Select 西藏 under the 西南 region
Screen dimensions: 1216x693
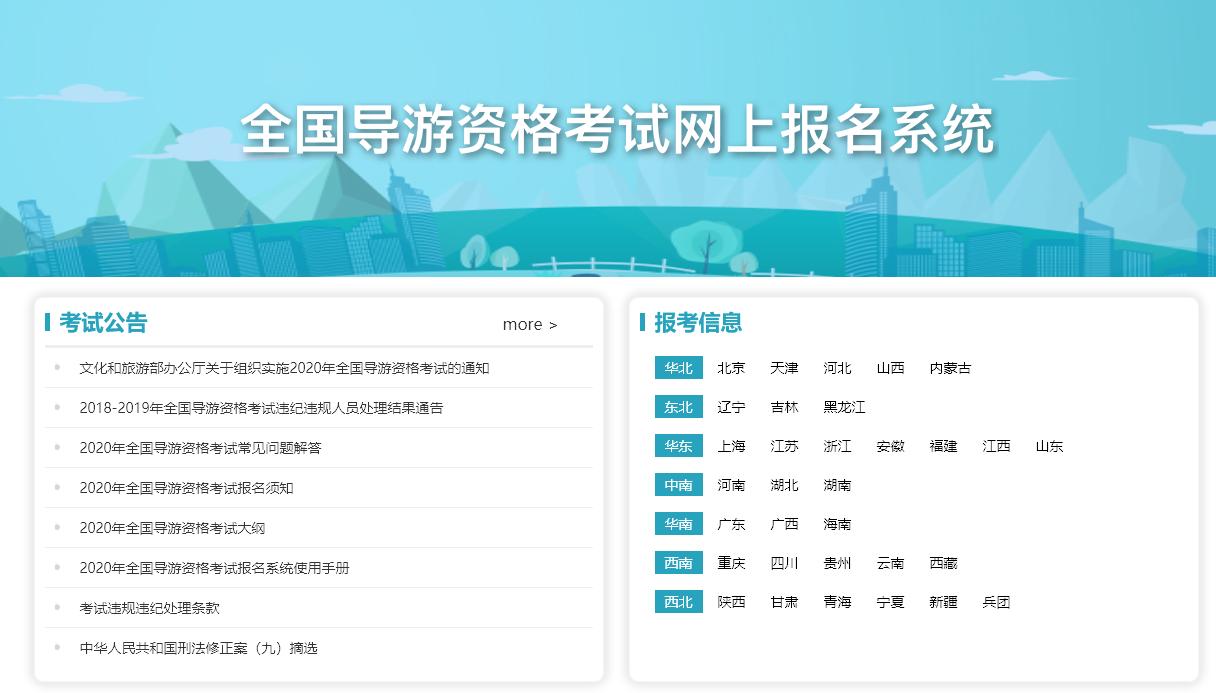point(943,563)
